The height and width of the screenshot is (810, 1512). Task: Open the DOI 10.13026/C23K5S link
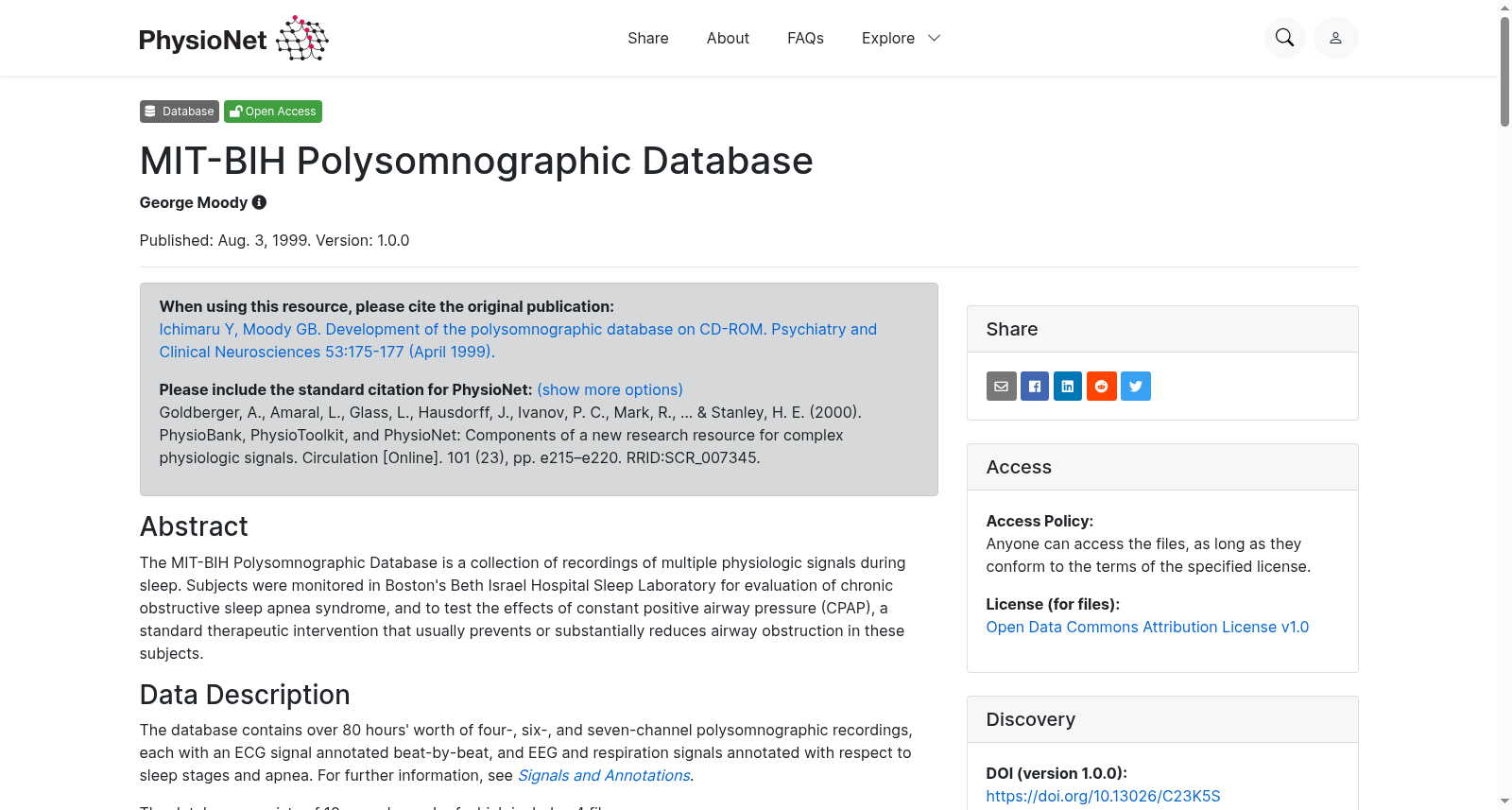pos(1103,796)
